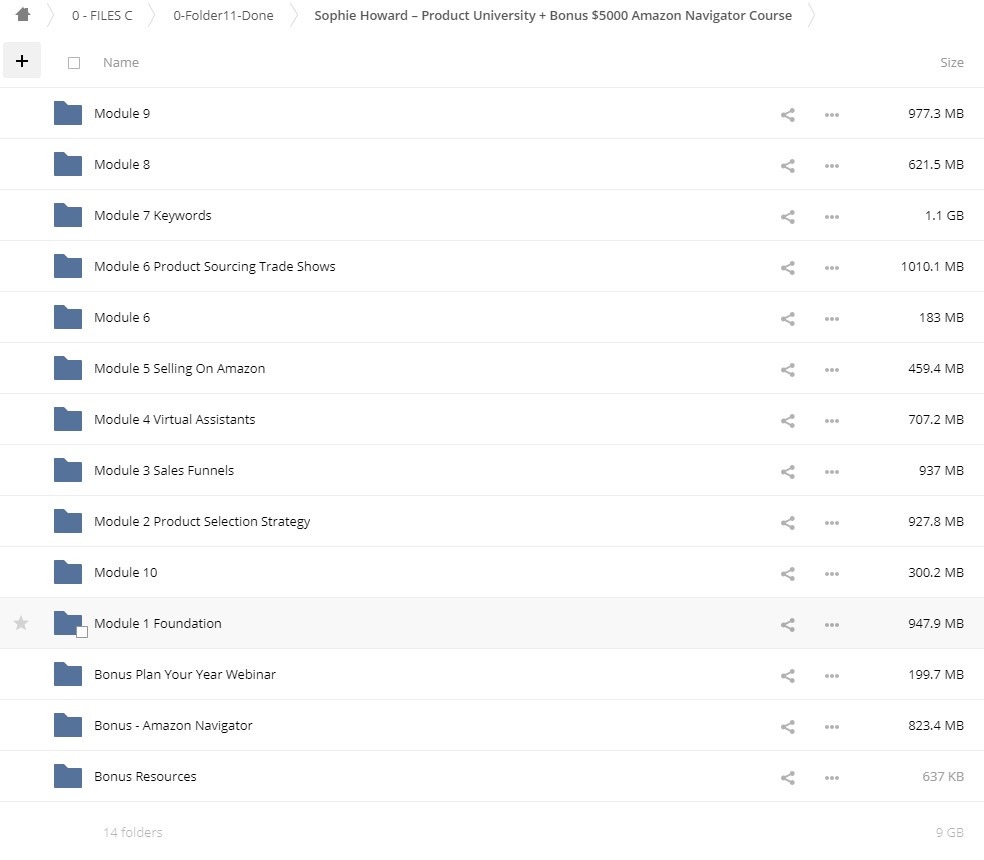The image size is (984, 860).
Task: Click the home icon in breadcrumb
Action: click(x=23, y=15)
